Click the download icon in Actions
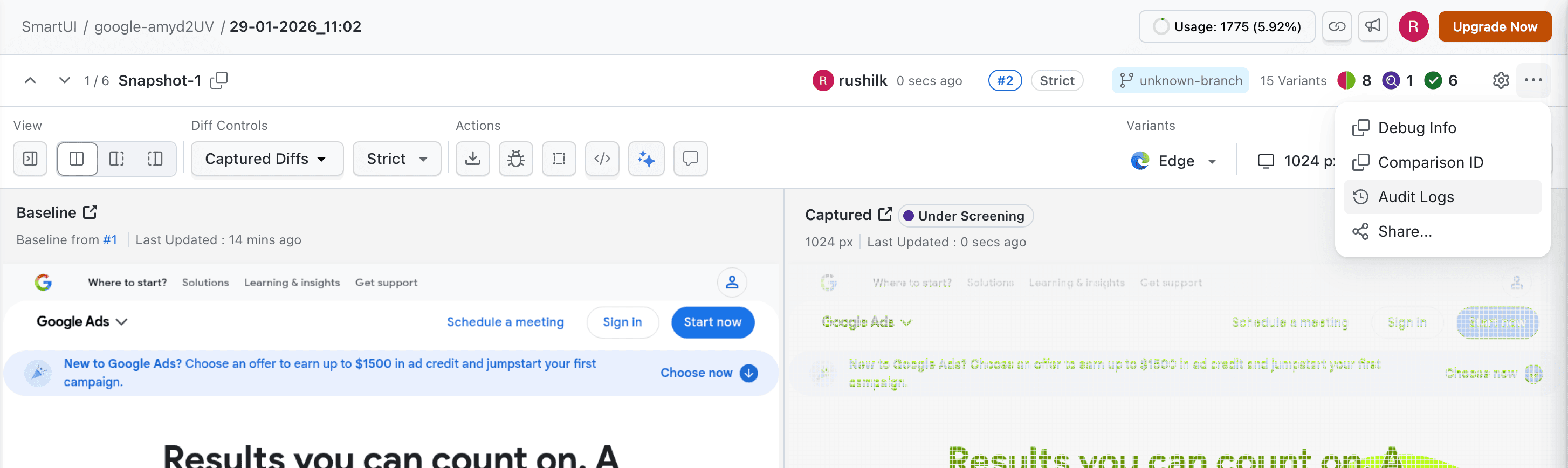The height and width of the screenshot is (468, 1568). tap(472, 159)
